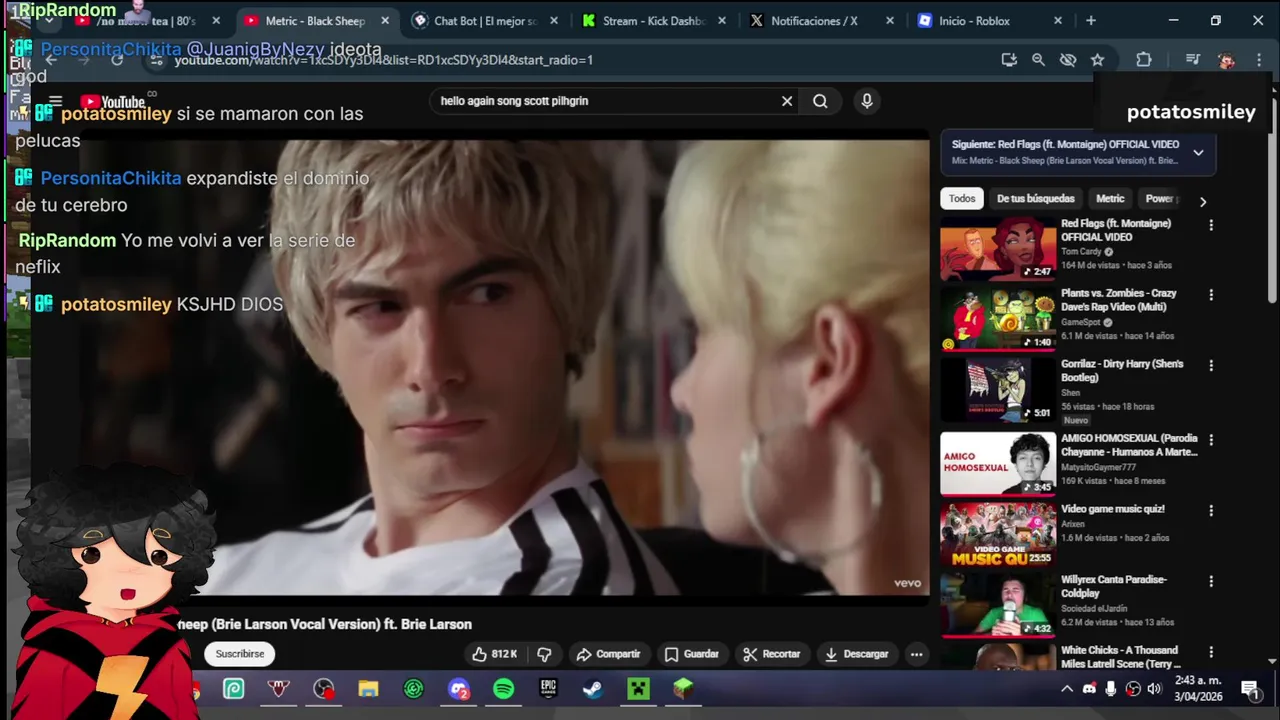
Task: Click the Guardar button
Action: coord(692,654)
